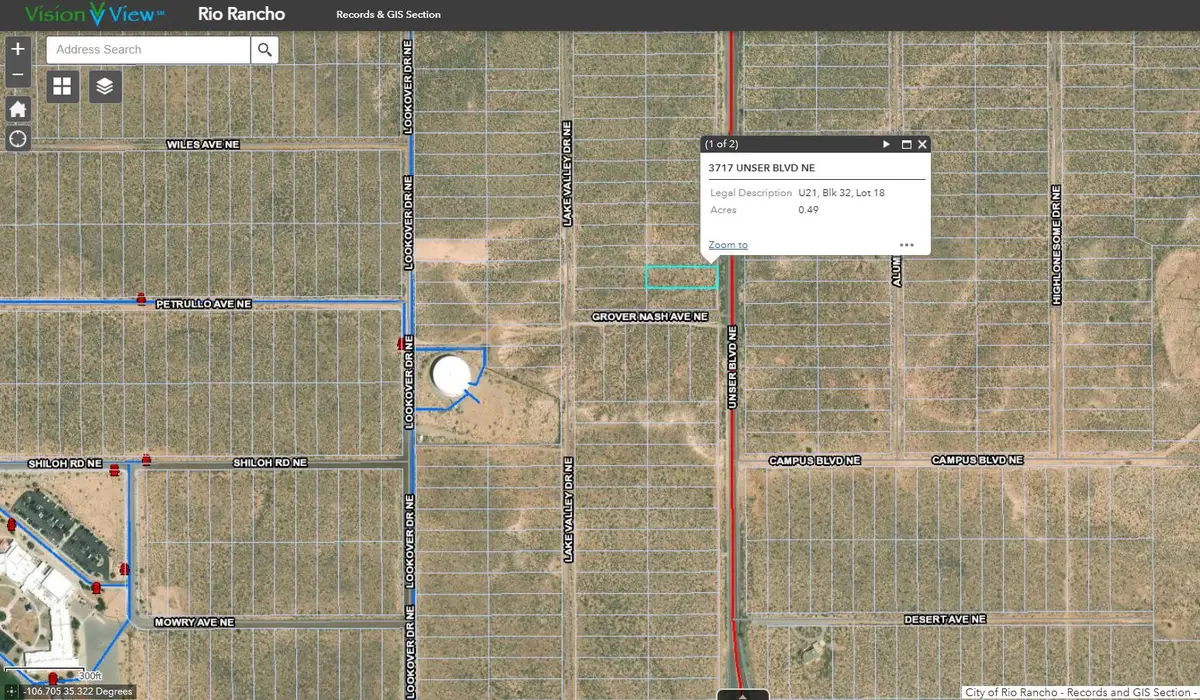1200x700 pixels.
Task: Zoom out on the map
Action: (x=17, y=74)
